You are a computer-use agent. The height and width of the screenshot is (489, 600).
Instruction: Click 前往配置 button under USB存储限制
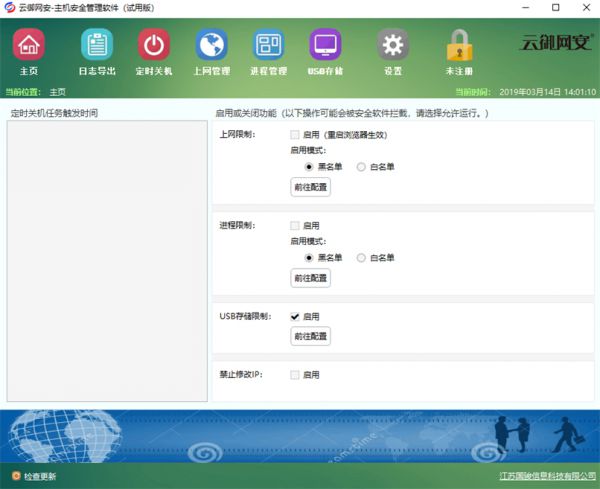pyautogui.click(x=310, y=337)
